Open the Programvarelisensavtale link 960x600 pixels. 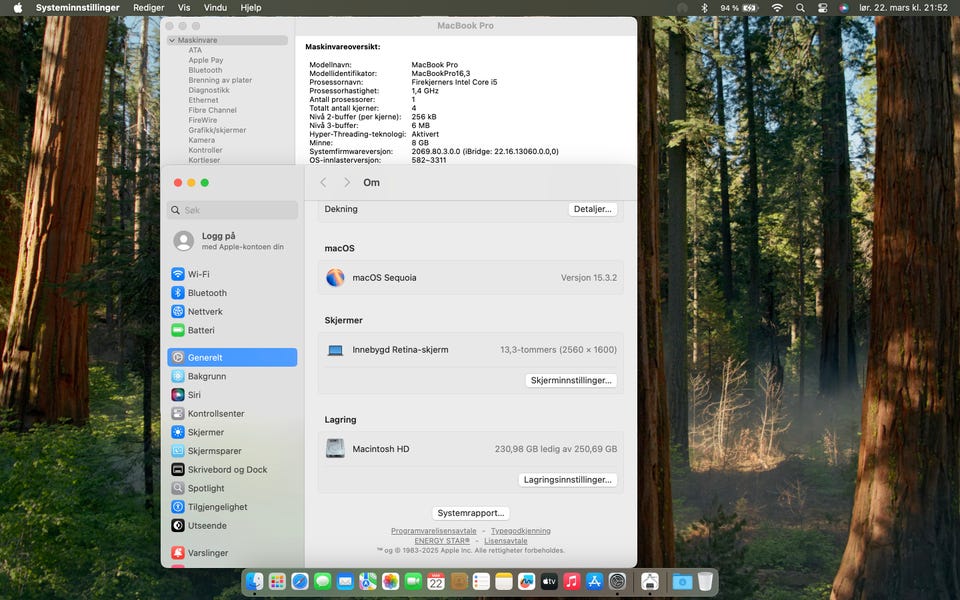point(433,531)
